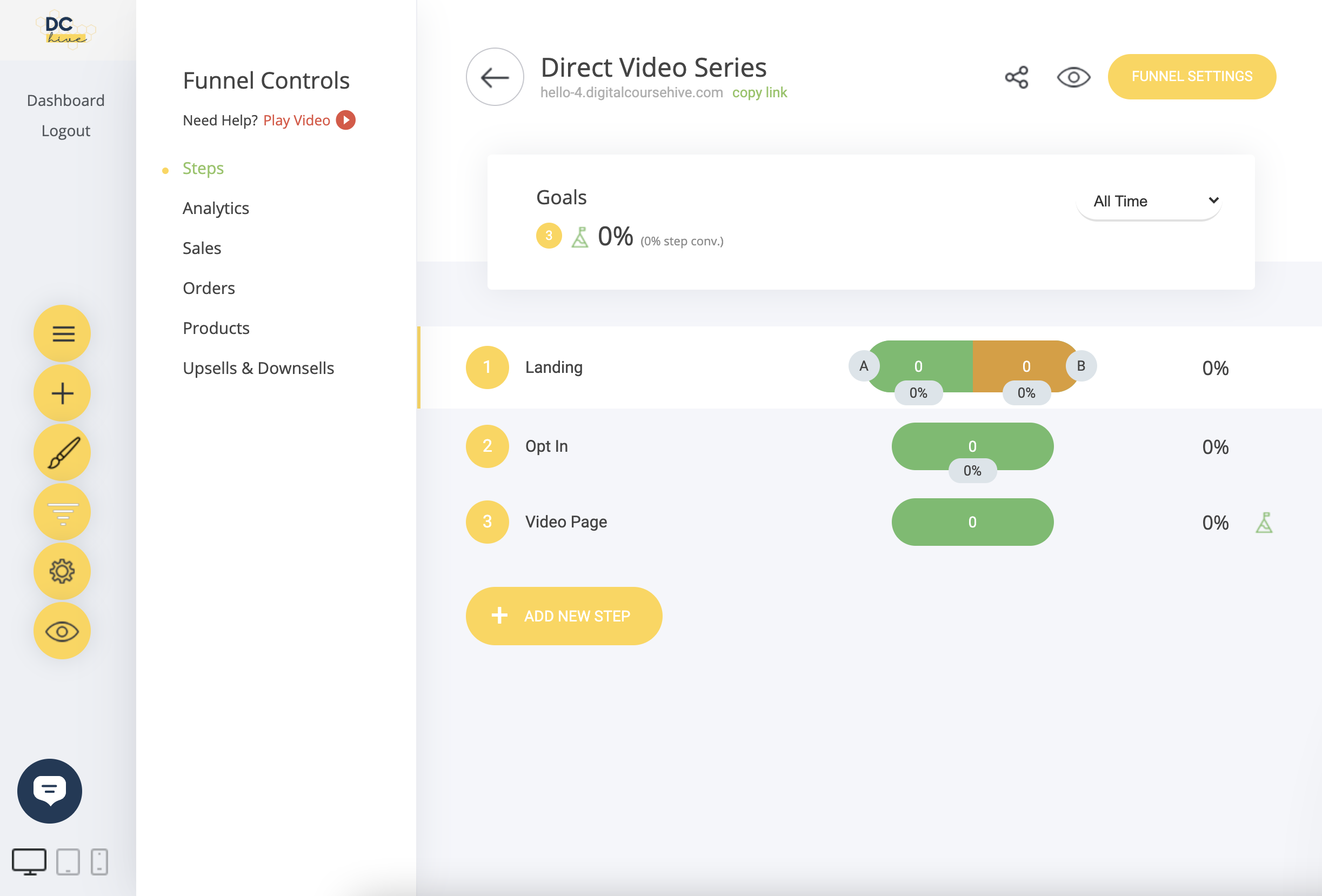Click the share icon in header
1322x896 pixels.
(x=1016, y=77)
